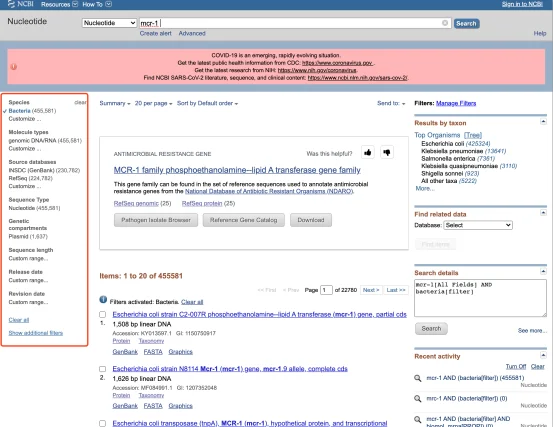Collapse the Search details panel
The width and height of the screenshot is (553, 427).
click(x=543, y=272)
